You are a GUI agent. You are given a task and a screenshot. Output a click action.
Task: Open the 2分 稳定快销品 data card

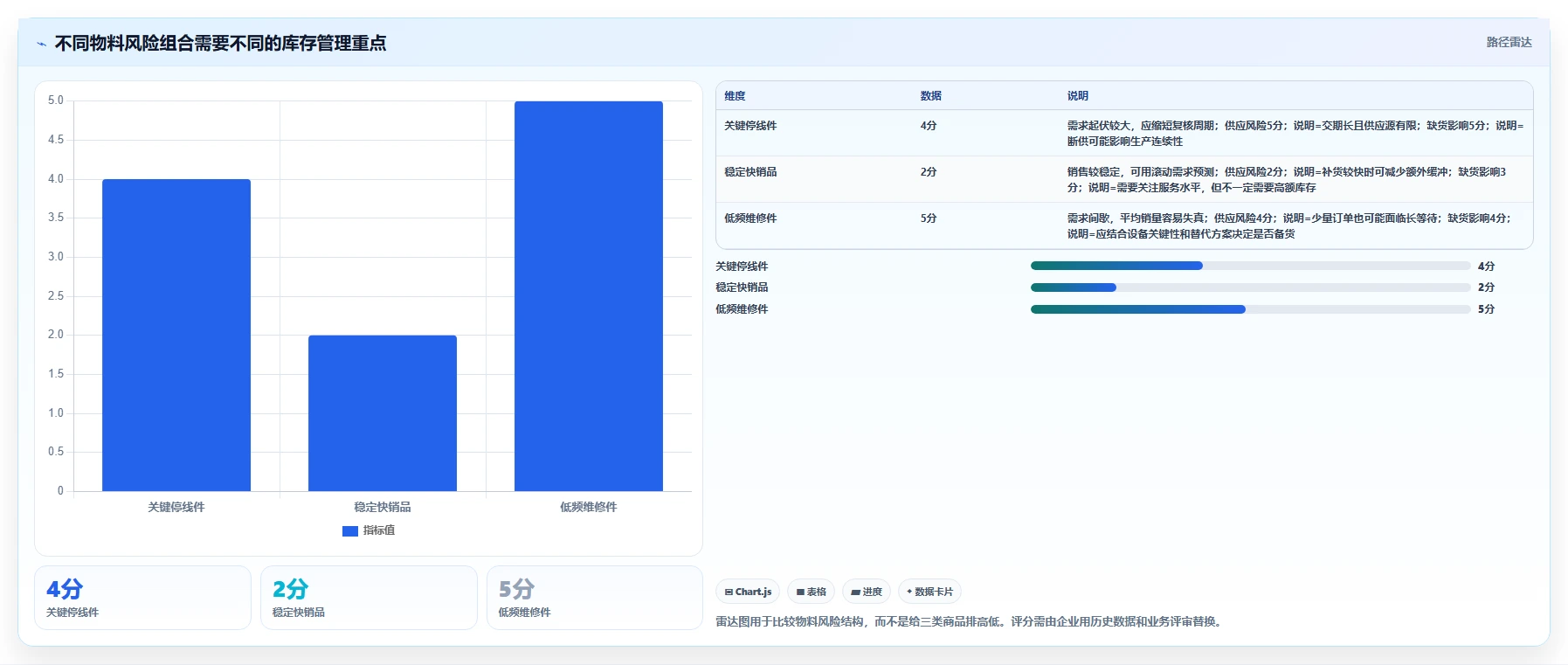[x=369, y=598]
